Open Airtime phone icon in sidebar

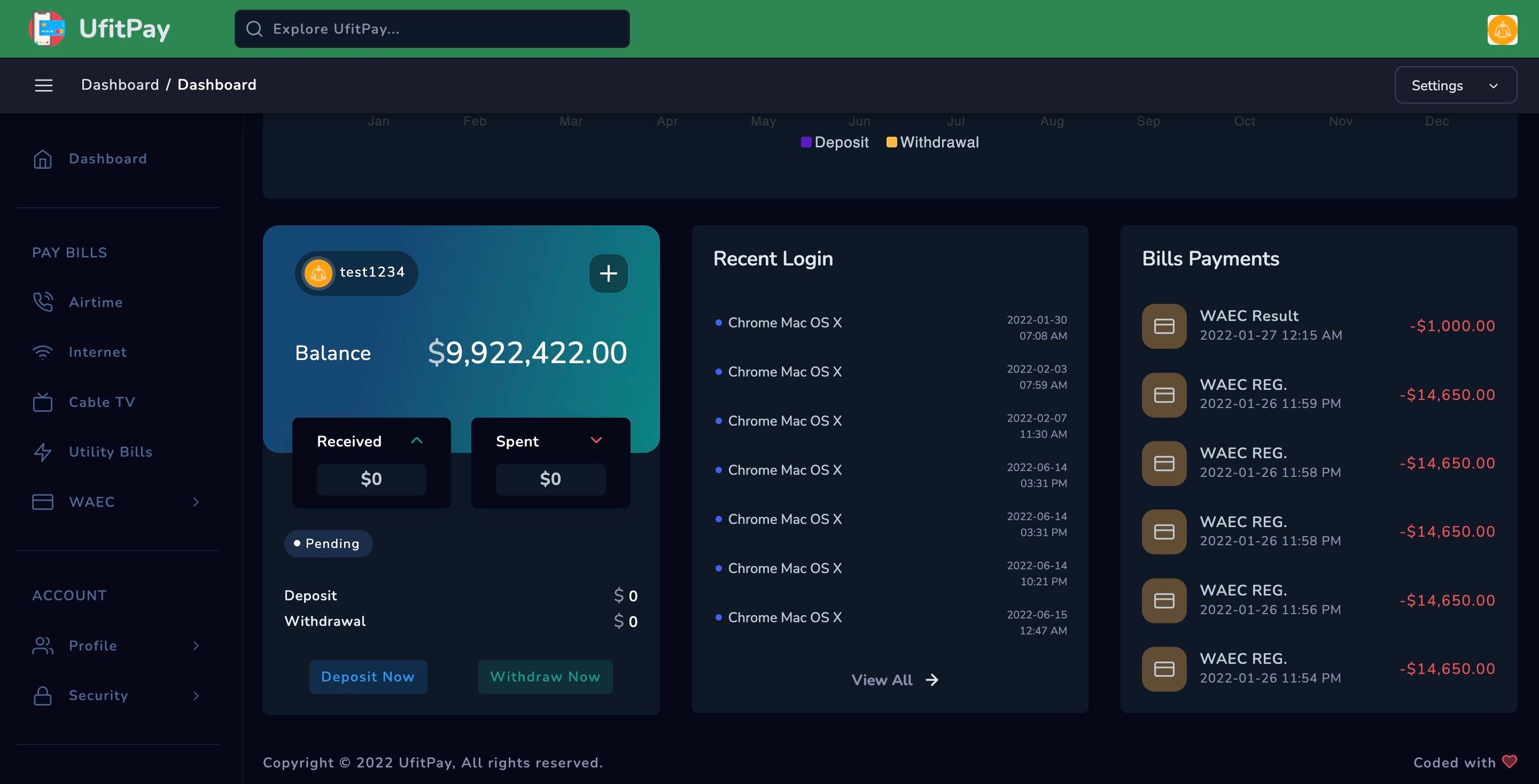point(42,302)
